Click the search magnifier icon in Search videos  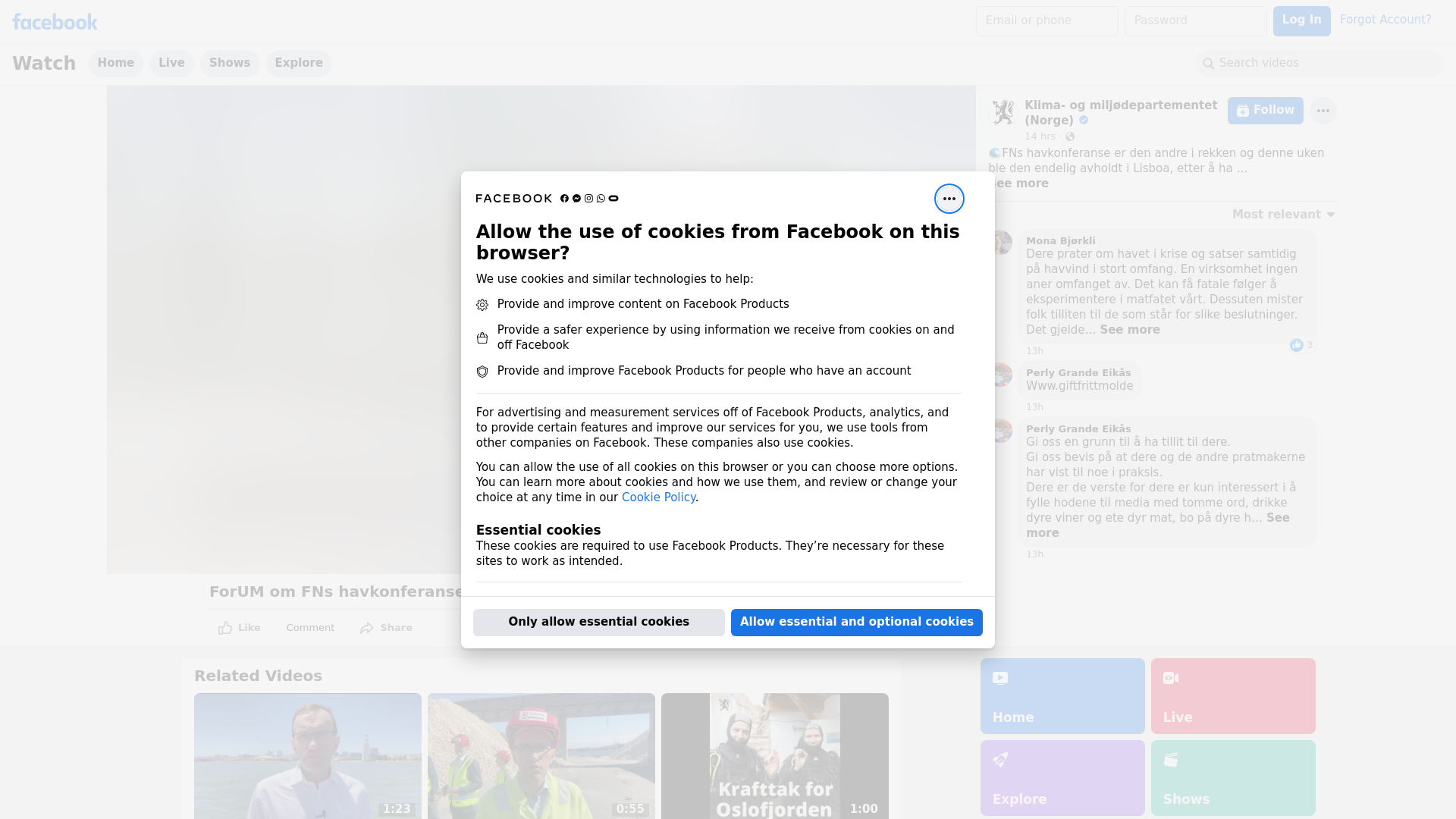pyautogui.click(x=1209, y=64)
